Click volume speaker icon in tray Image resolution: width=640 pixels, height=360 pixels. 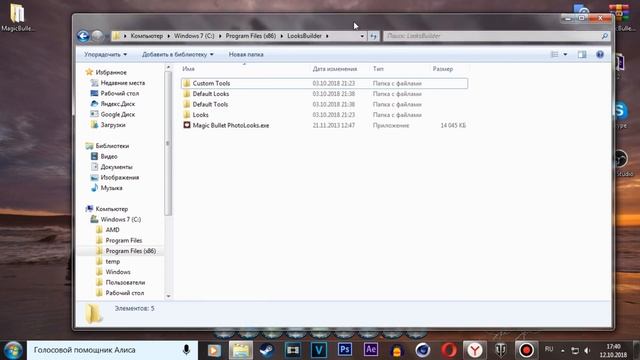point(587,351)
